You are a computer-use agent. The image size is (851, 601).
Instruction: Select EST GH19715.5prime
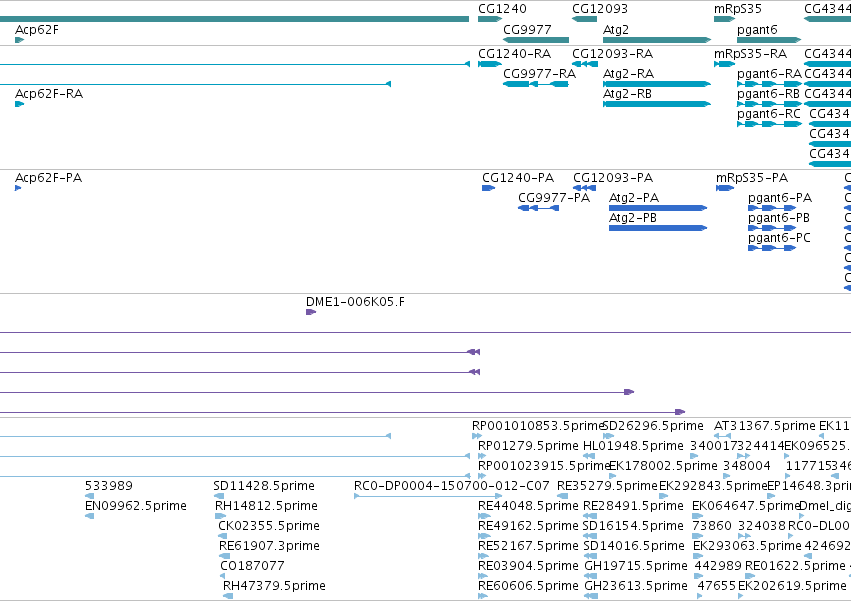coord(636,566)
